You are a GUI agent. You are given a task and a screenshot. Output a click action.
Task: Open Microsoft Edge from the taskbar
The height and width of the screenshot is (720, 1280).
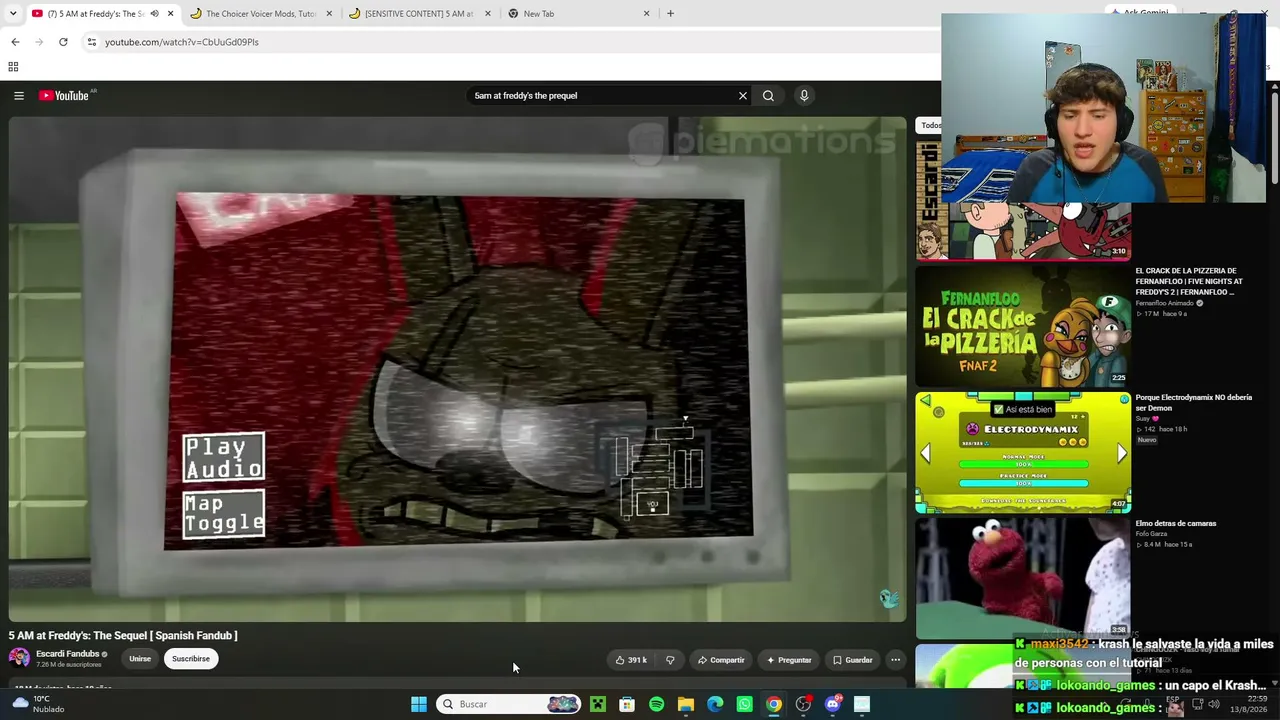(715, 704)
